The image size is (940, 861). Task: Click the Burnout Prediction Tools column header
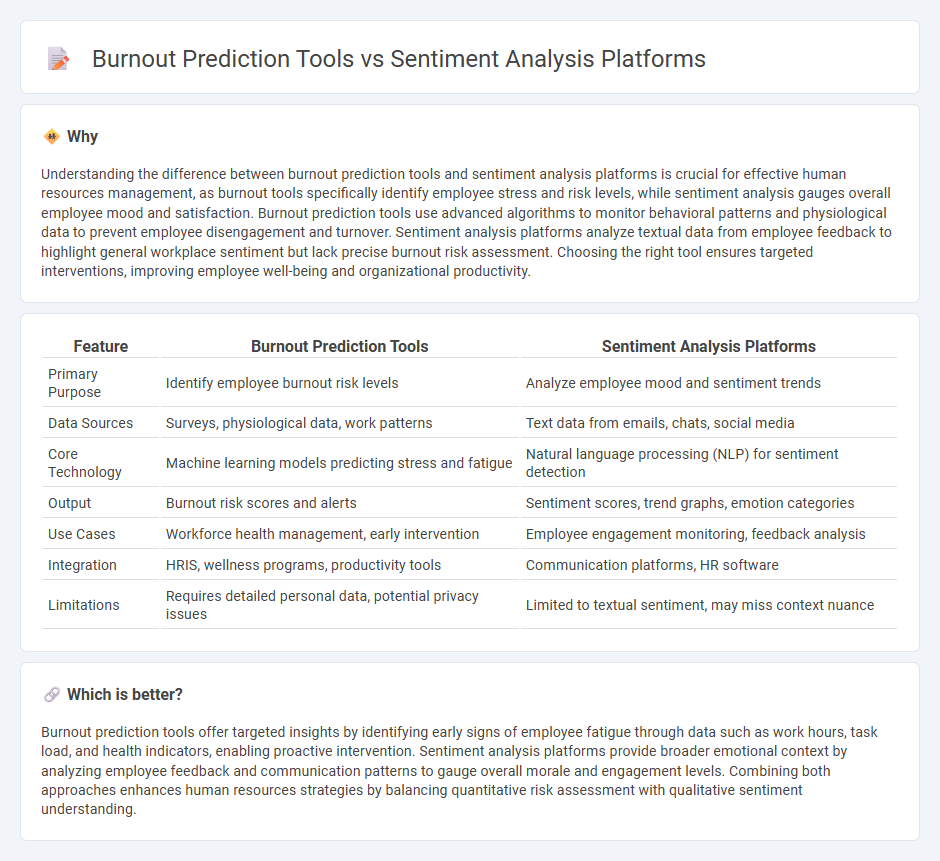click(x=339, y=347)
